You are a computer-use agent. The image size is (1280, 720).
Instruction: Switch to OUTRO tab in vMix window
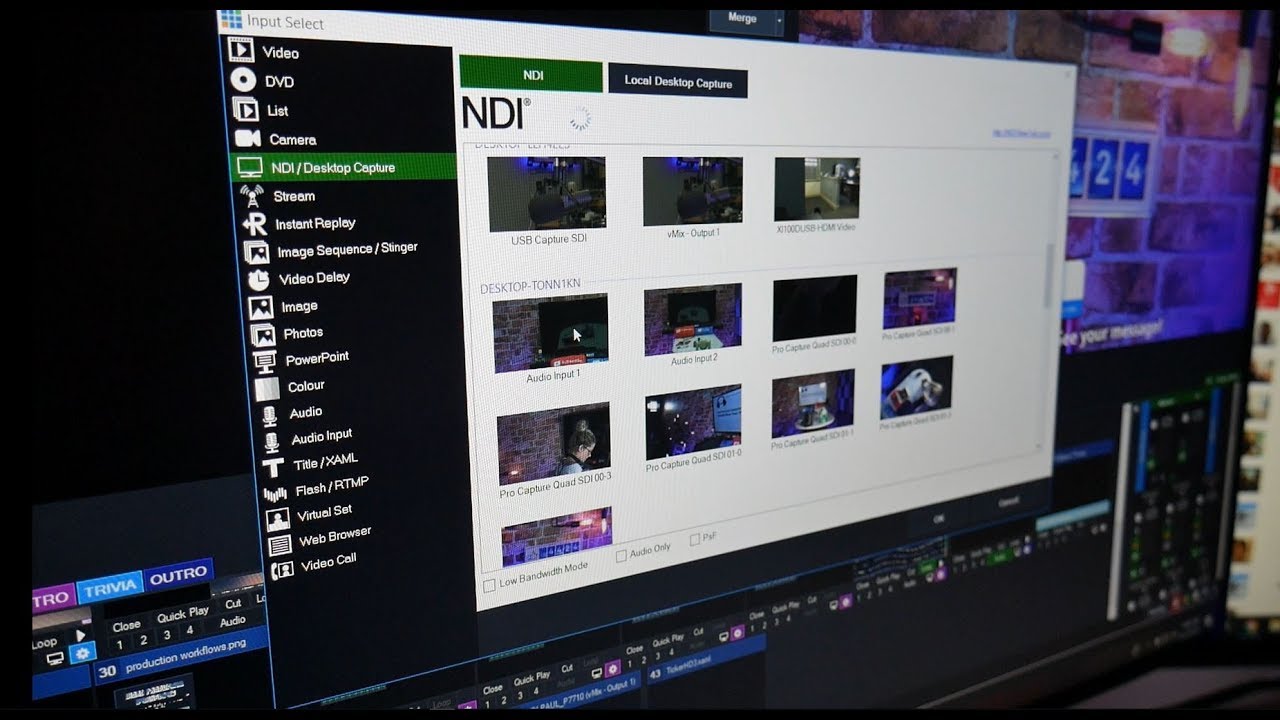pyautogui.click(x=178, y=575)
